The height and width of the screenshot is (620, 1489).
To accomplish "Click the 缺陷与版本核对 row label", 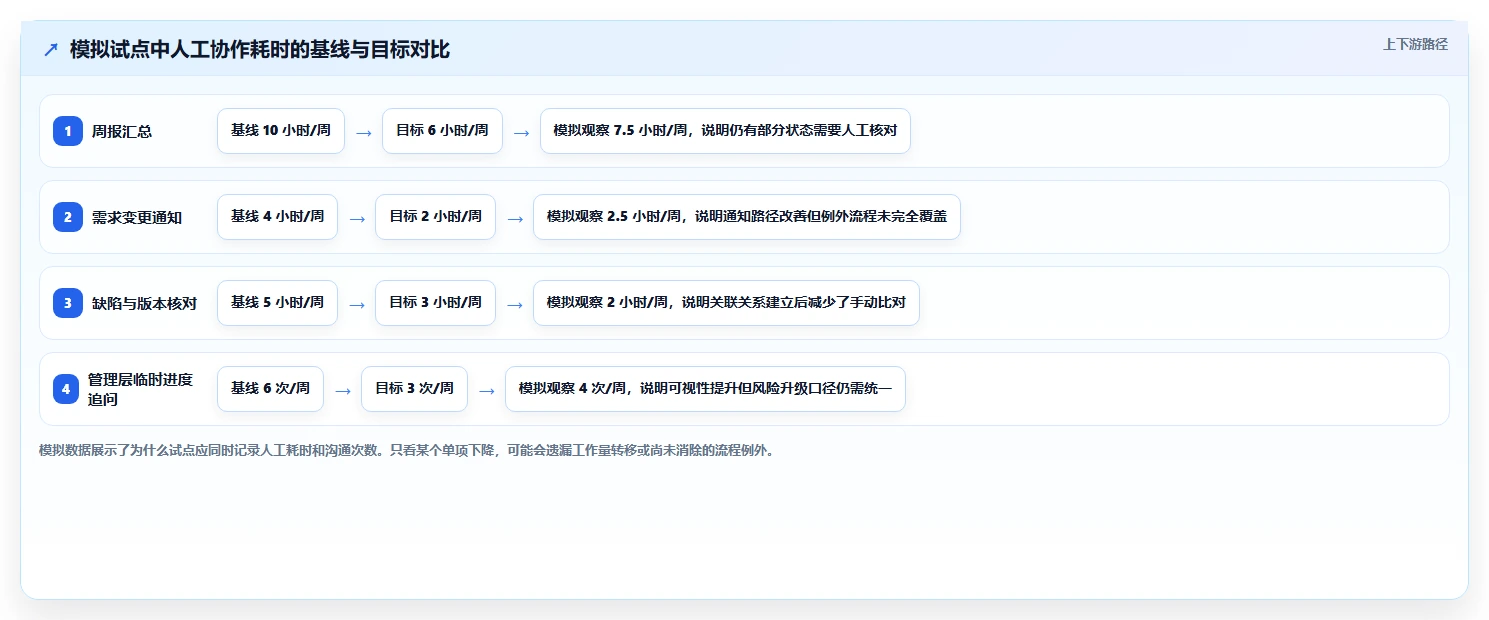I will [x=145, y=303].
